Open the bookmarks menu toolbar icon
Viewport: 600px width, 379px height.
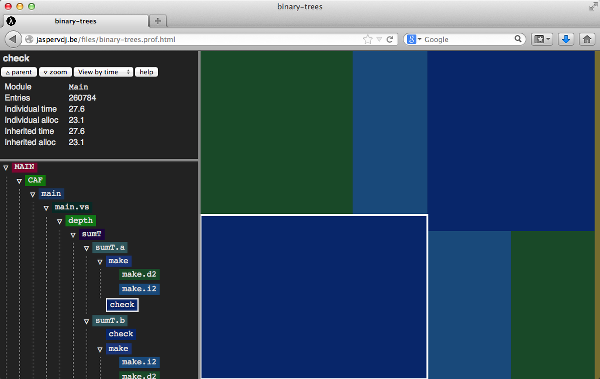[541, 39]
